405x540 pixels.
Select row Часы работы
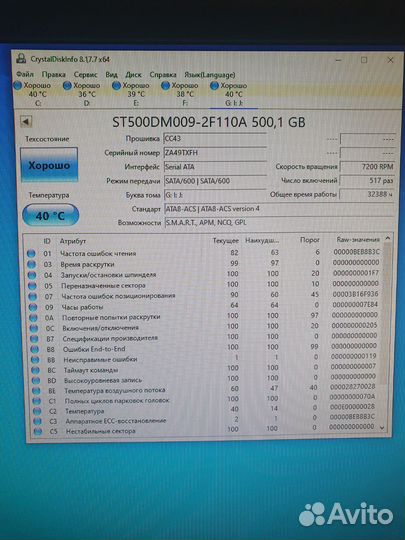[203, 306]
